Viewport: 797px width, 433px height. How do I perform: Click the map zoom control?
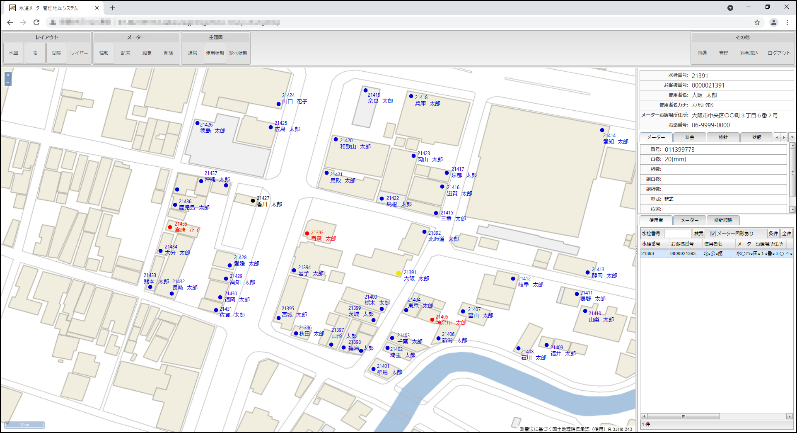(8, 78)
